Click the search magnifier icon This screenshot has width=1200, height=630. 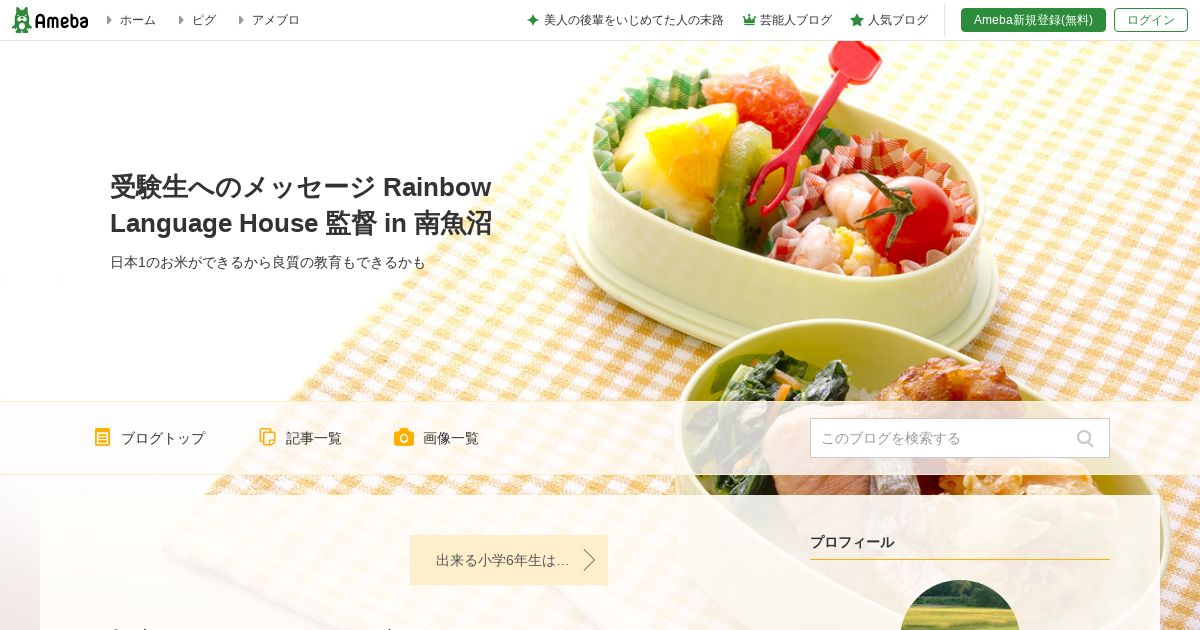click(1085, 438)
